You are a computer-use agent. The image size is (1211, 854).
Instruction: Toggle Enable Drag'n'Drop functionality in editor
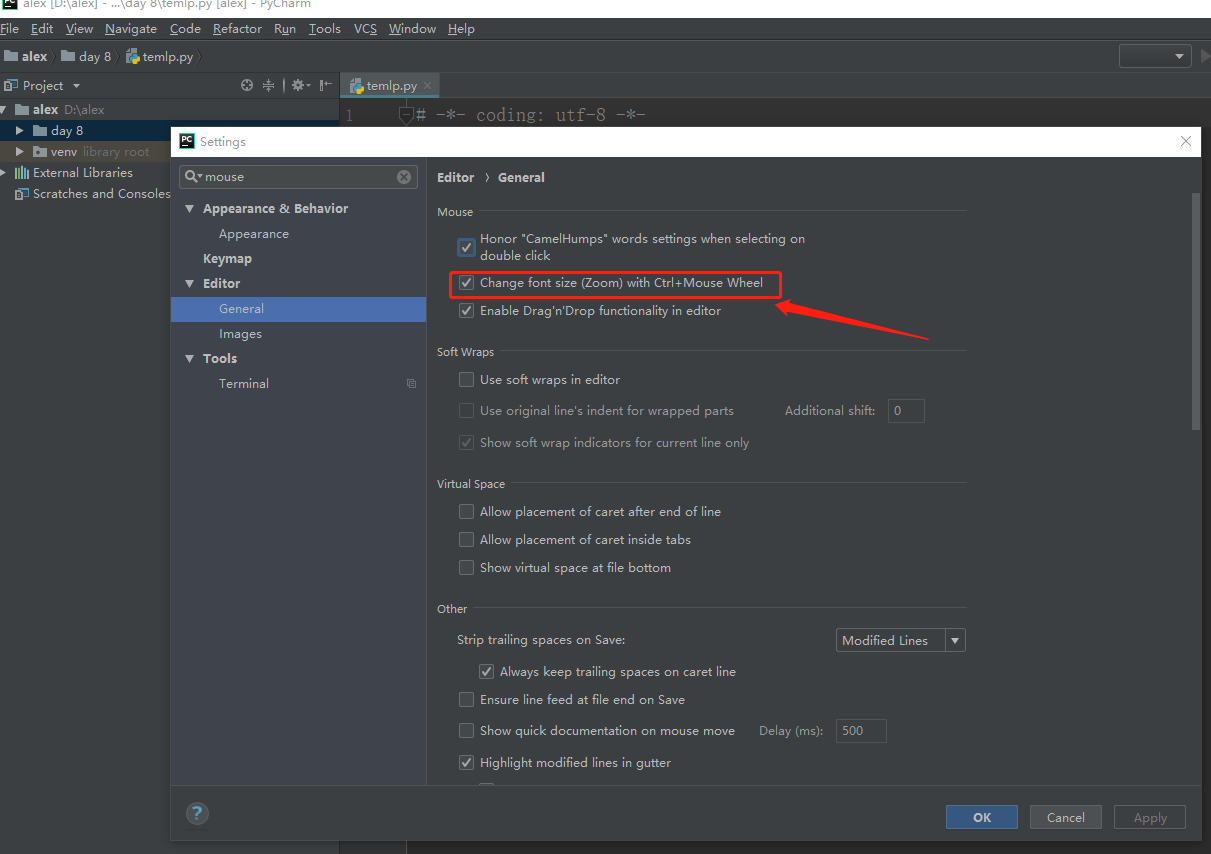466,311
